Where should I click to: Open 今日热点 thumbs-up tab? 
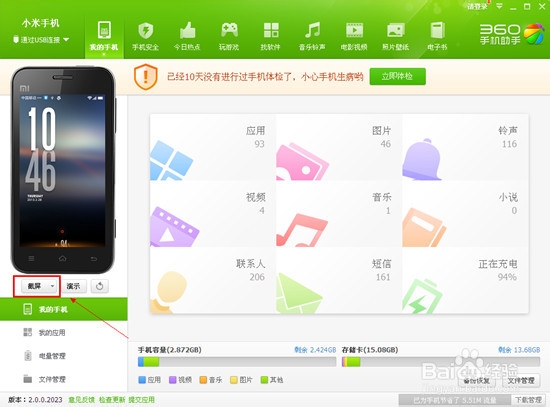tap(187, 37)
